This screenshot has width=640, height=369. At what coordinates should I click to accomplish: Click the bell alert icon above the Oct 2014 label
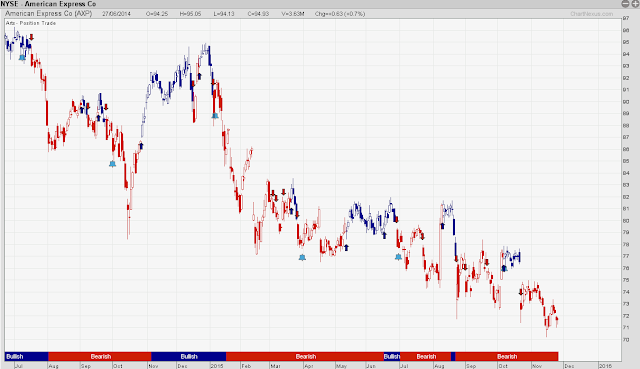pos(112,164)
